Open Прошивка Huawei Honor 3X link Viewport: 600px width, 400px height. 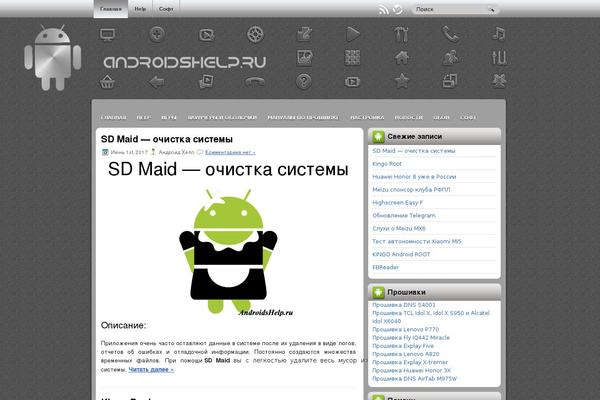pos(411,371)
